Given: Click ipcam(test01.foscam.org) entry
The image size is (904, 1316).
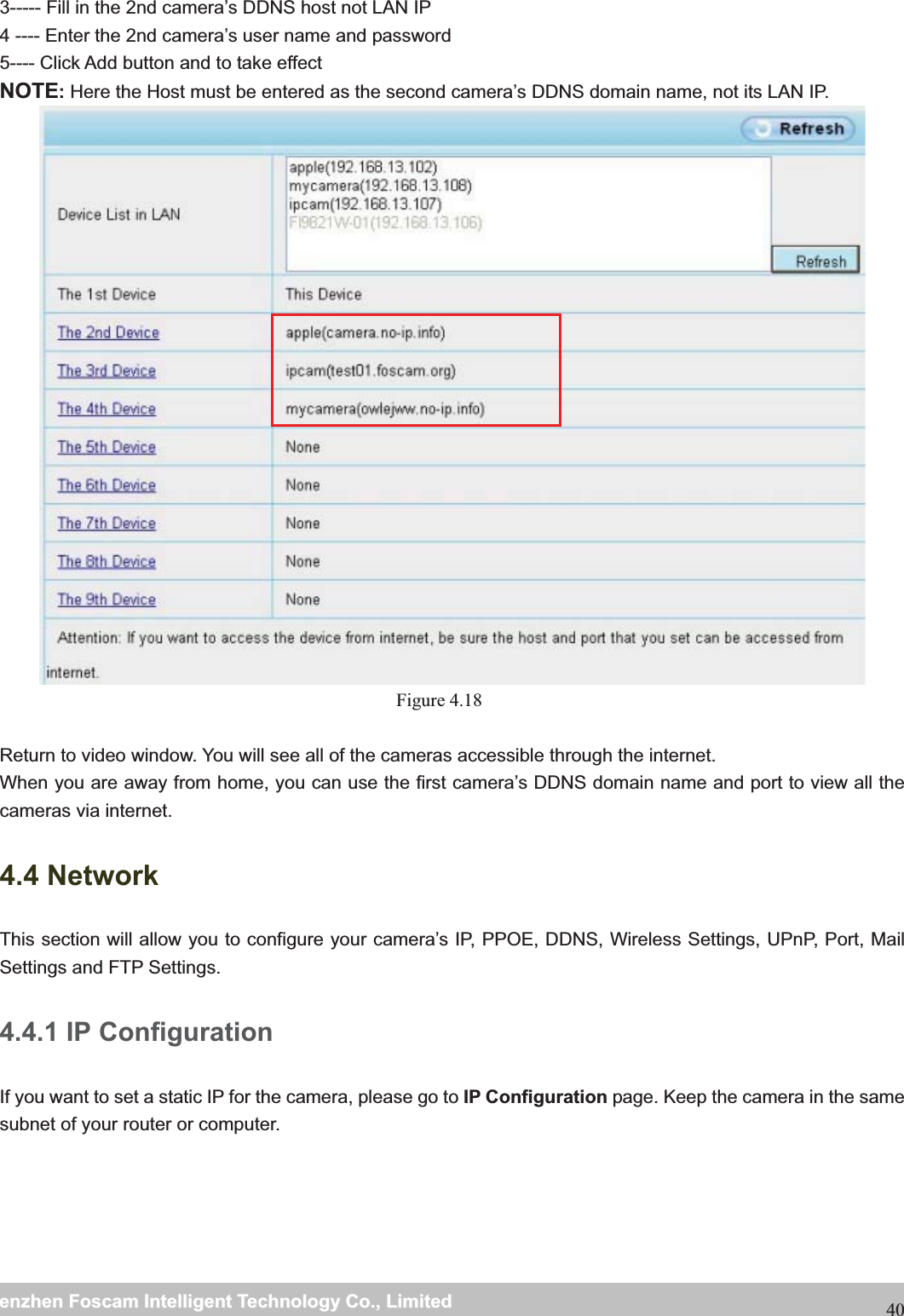Looking at the screenshot, I should click(370, 371).
